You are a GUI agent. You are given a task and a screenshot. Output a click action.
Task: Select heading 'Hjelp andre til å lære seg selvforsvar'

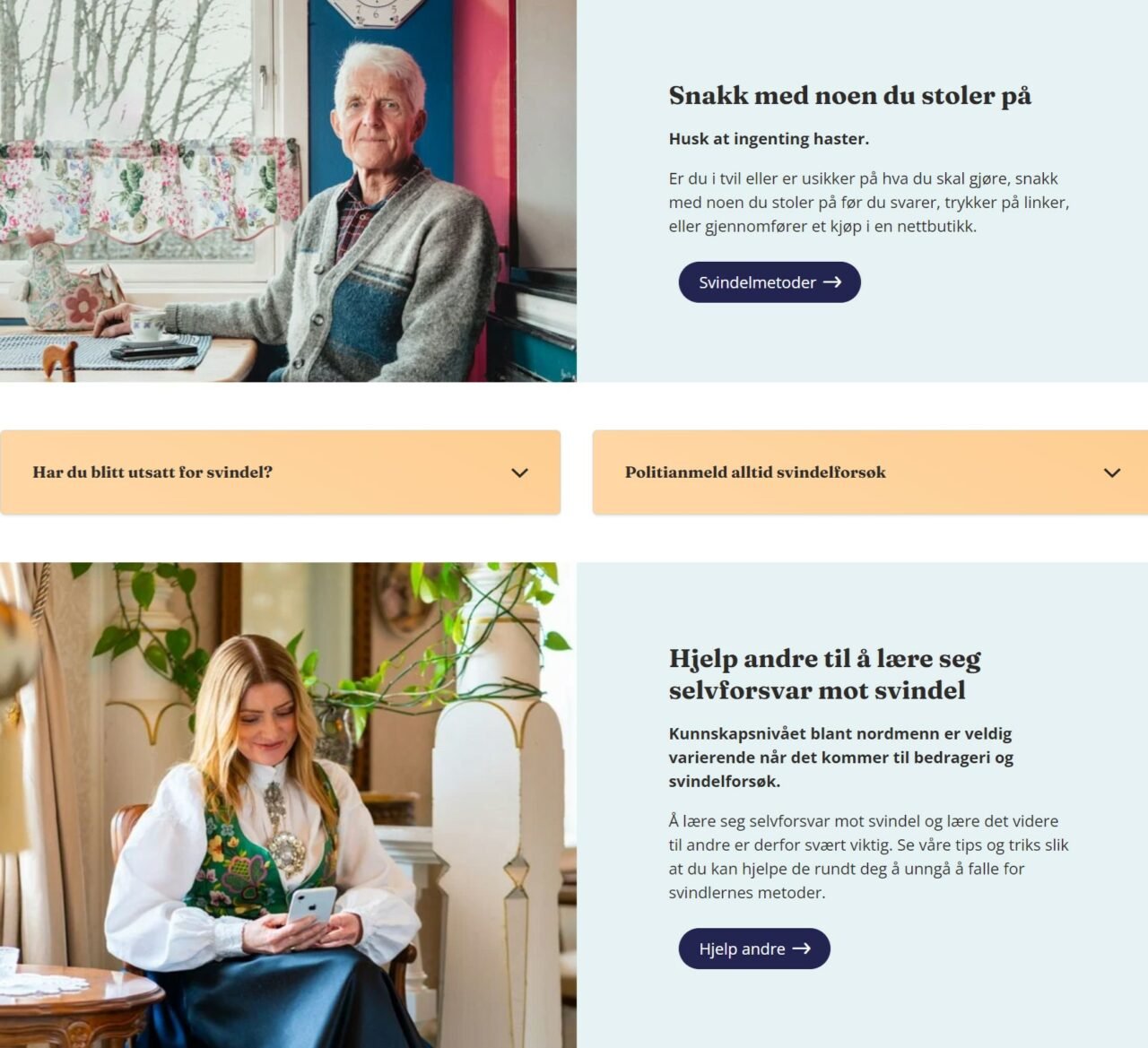point(825,674)
